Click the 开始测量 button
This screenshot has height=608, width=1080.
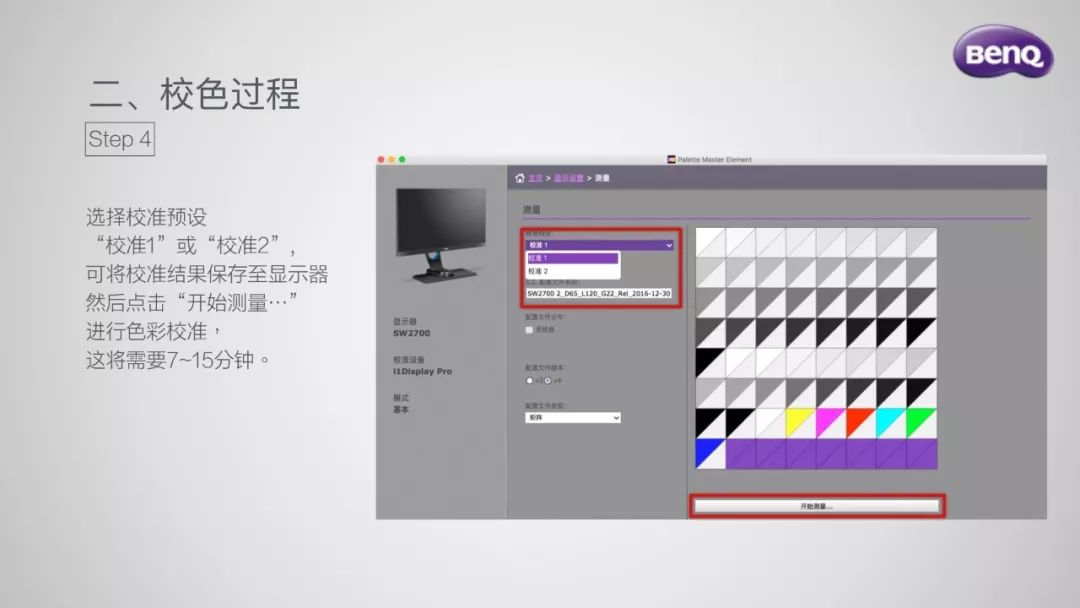click(817, 506)
